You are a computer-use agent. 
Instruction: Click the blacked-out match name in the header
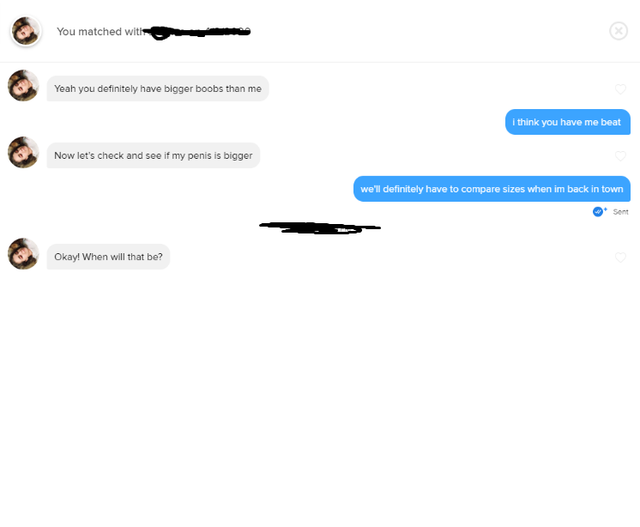click(198, 32)
